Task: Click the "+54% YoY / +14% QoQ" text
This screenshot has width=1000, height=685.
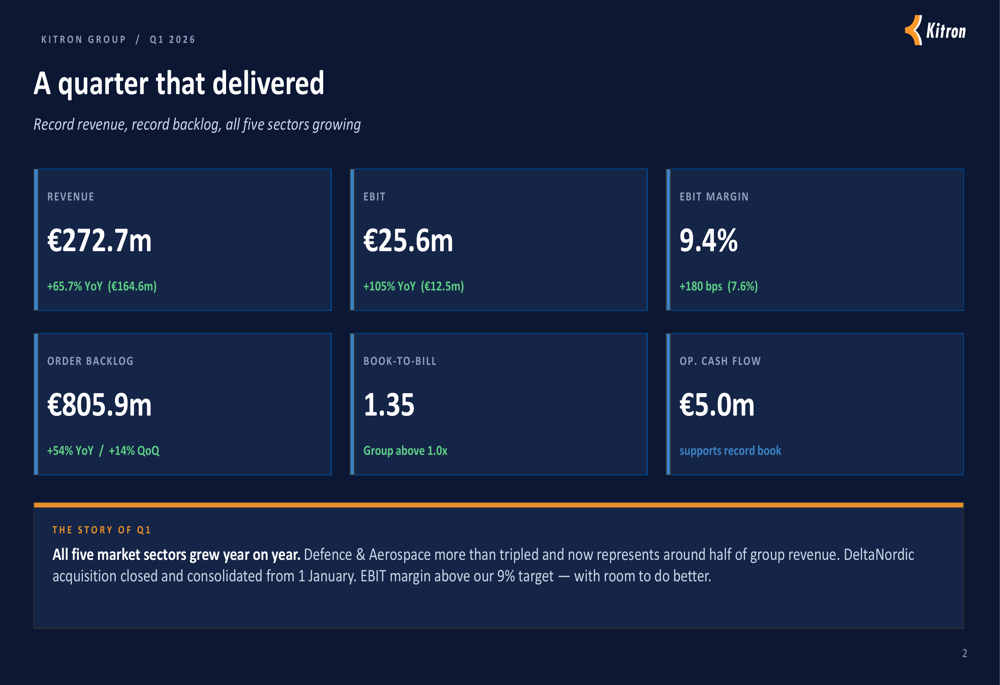Action: pyautogui.click(x=103, y=451)
